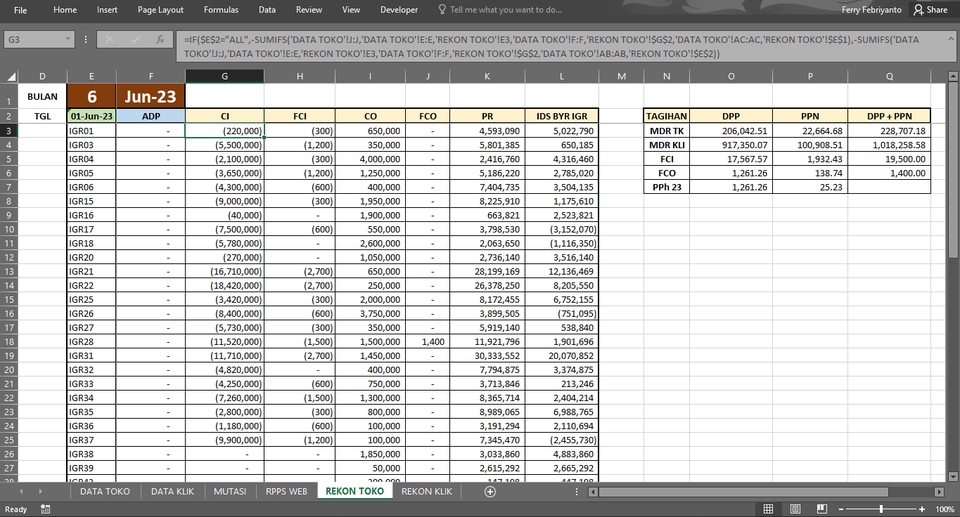Screen dimensions: 960x517
Task: Open the Developer ribbon tab
Action: click(x=399, y=10)
